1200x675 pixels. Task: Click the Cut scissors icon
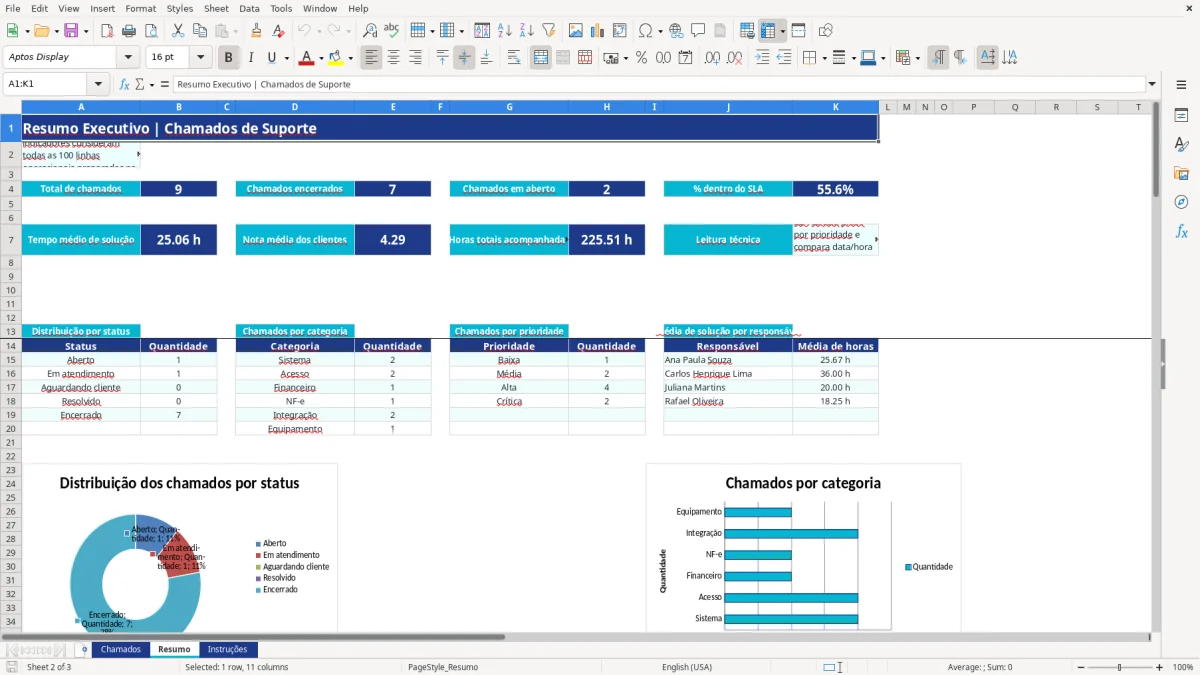coord(177,31)
